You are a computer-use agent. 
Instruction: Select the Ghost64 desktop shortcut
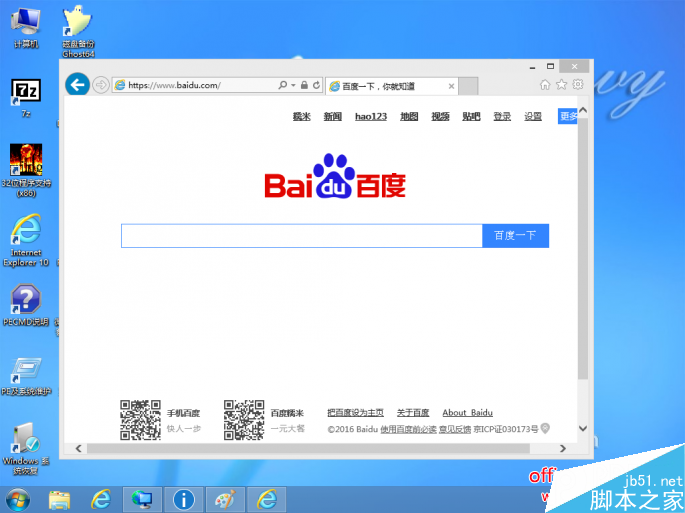[x=78, y=32]
